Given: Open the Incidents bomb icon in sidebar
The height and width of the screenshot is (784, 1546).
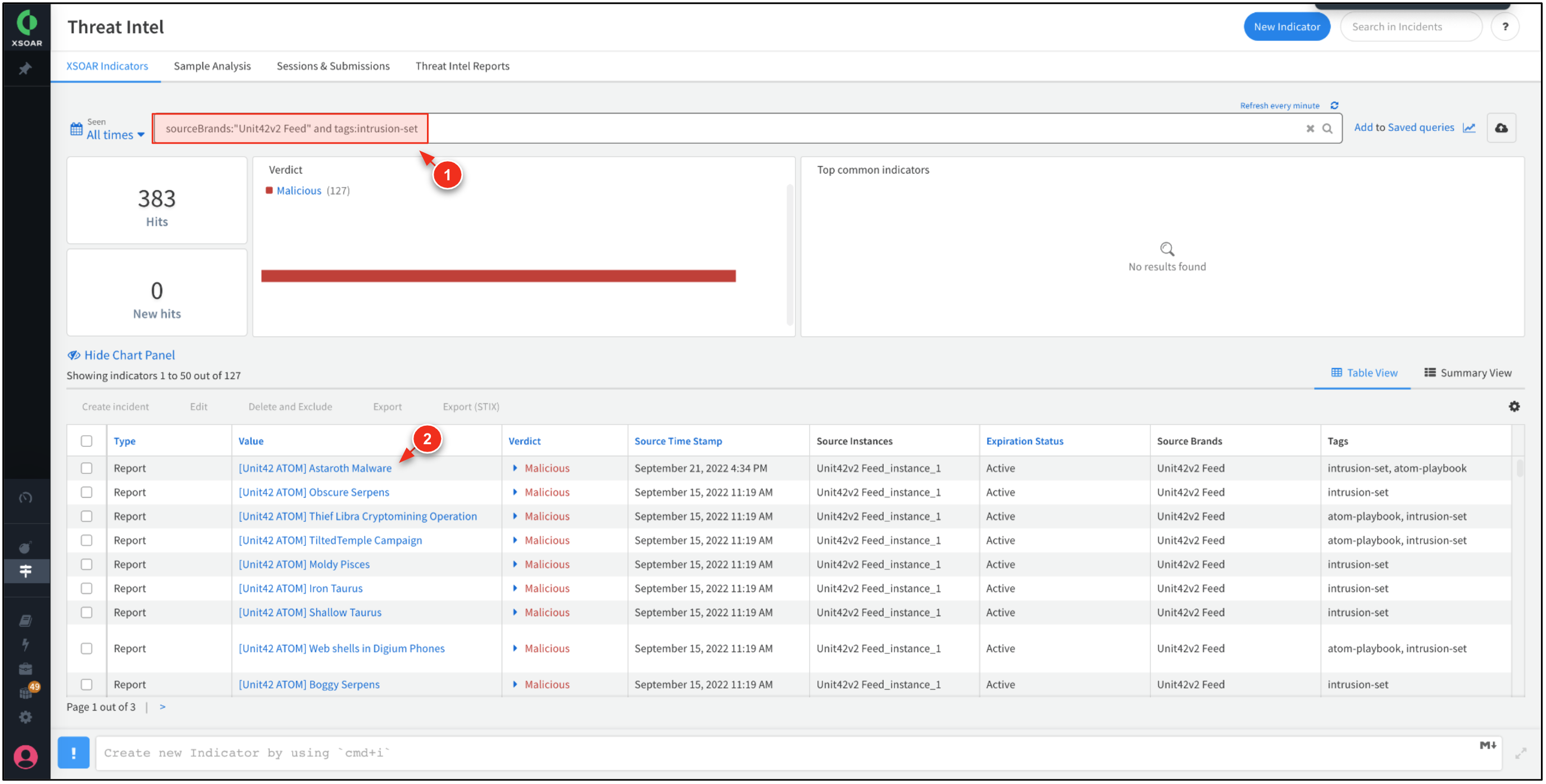Looking at the screenshot, I should [x=25, y=547].
